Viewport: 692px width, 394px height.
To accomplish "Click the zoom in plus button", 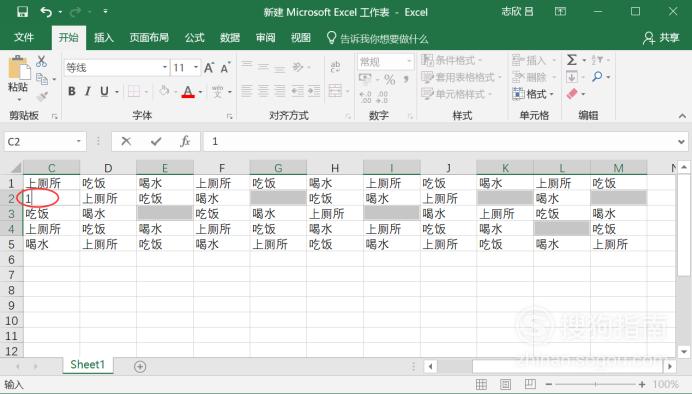I will pyautogui.click(x=642, y=384).
